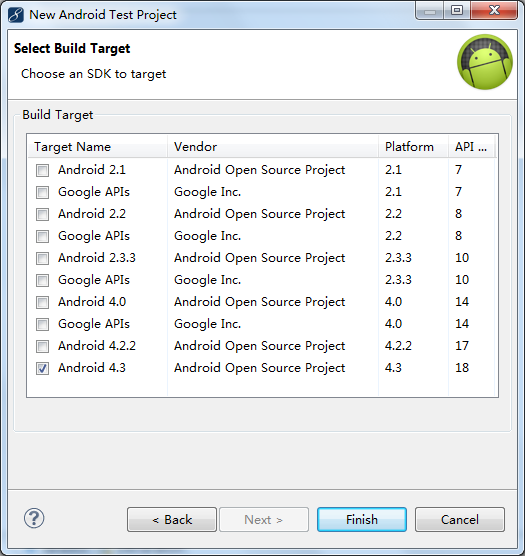Check the Android 2.1 target checkbox
The height and width of the screenshot is (556, 525).
pyautogui.click(x=43, y=170)
